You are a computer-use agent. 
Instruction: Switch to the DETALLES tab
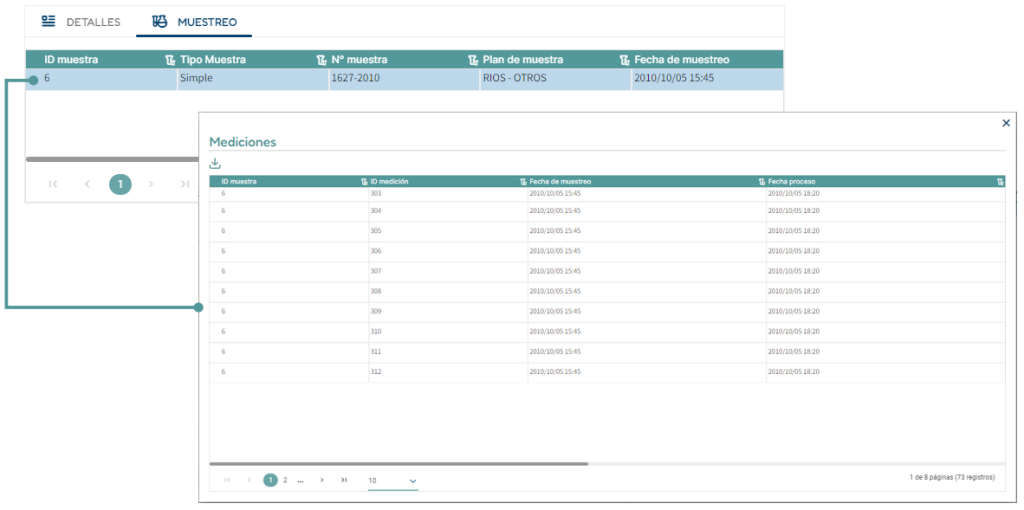[x=81, y=22]
